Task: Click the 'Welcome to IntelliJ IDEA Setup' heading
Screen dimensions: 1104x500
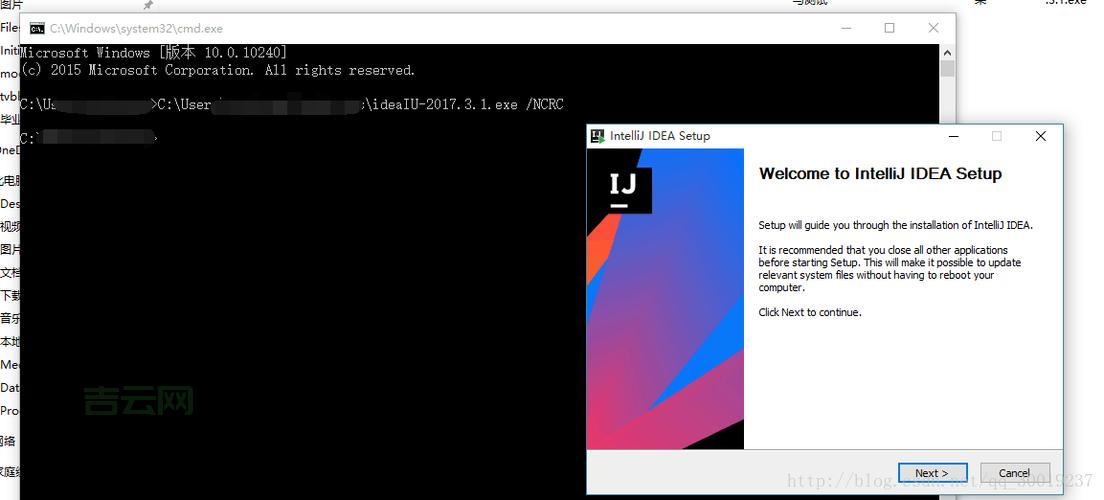Action: [x=880, y=174]
